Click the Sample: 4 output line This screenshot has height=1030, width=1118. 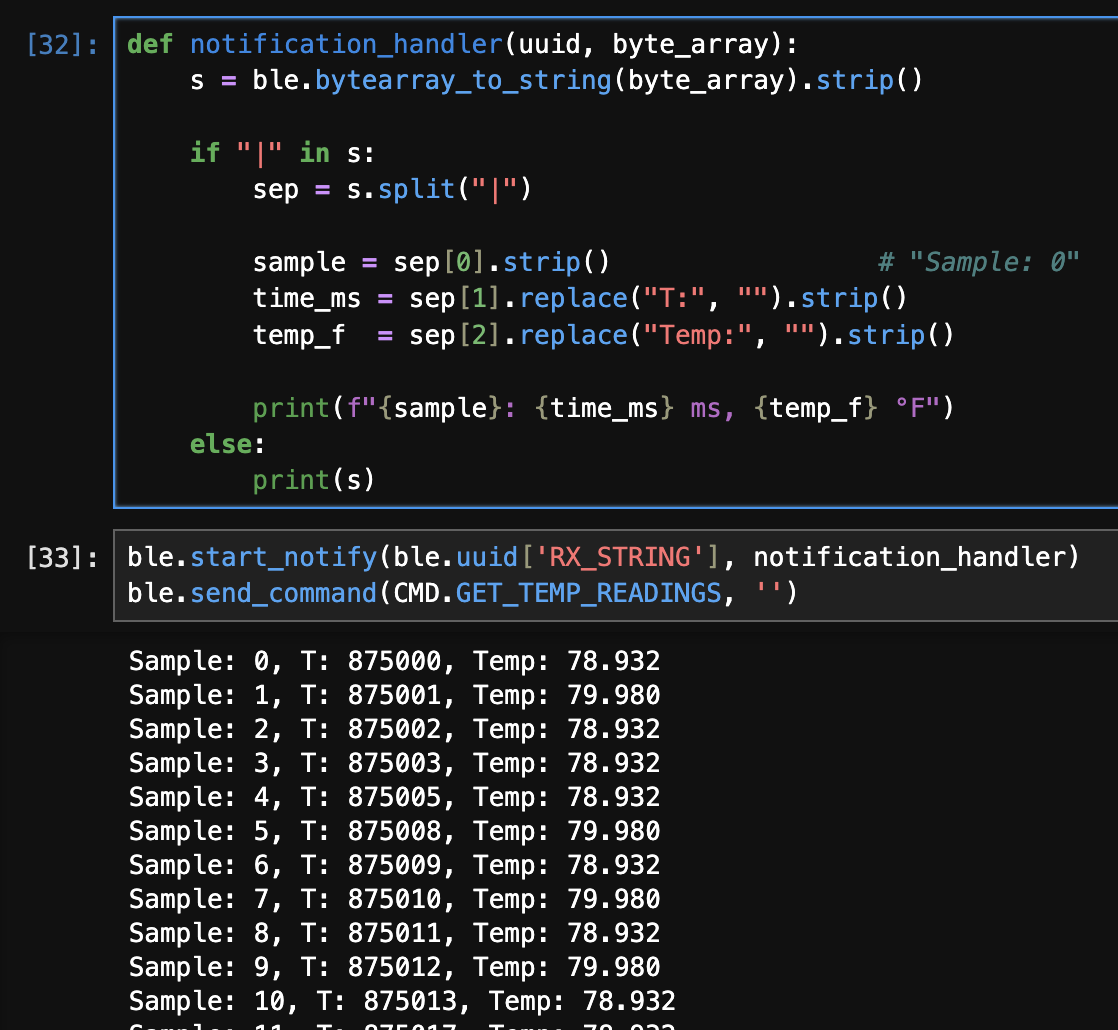click(x=394, y=797)
